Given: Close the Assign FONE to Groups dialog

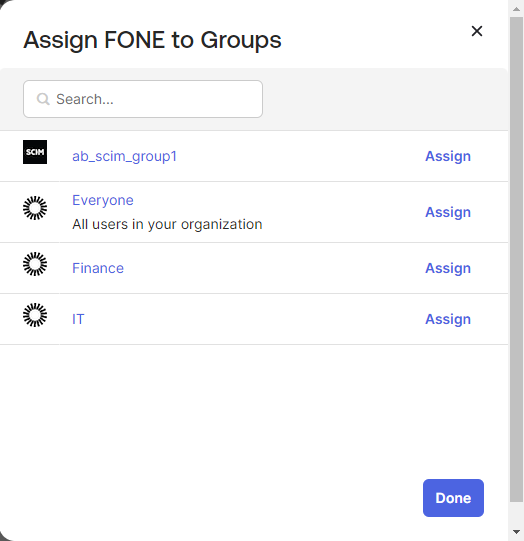Looking at the screenshot, I should point(477,31).
